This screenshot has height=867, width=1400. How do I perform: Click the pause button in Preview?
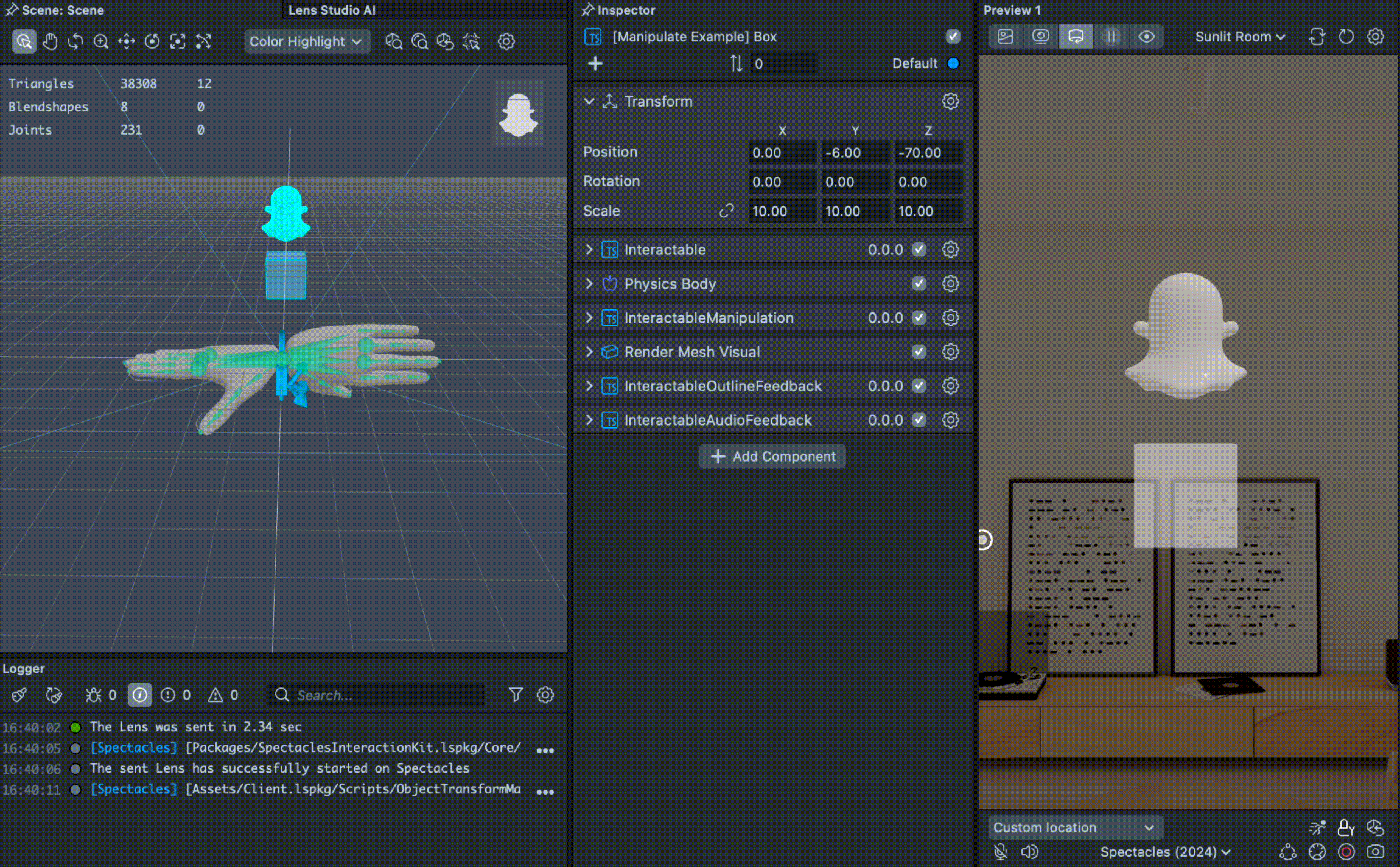tap(1111, 37)
